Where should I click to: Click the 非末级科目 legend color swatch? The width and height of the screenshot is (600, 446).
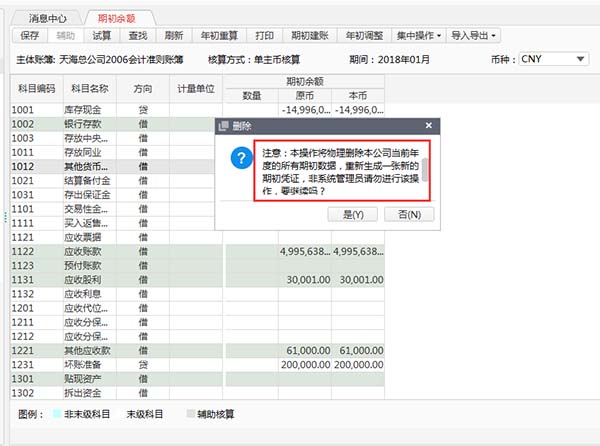[57, 413]
